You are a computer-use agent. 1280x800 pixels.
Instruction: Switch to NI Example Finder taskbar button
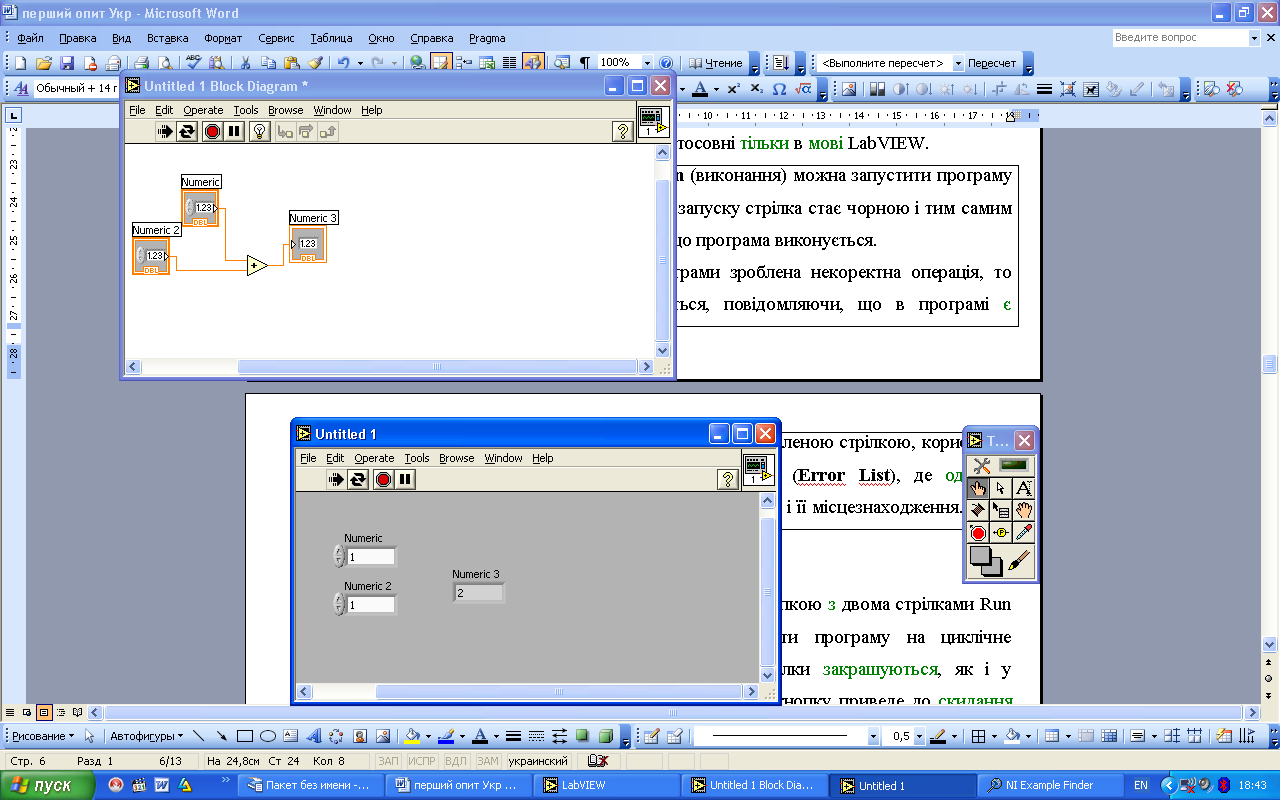tap(1049, 785)
